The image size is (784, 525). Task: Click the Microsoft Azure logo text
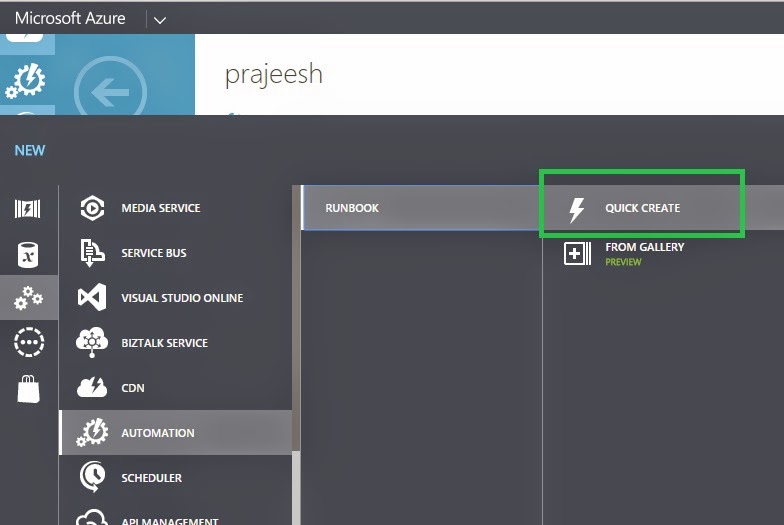70,18
